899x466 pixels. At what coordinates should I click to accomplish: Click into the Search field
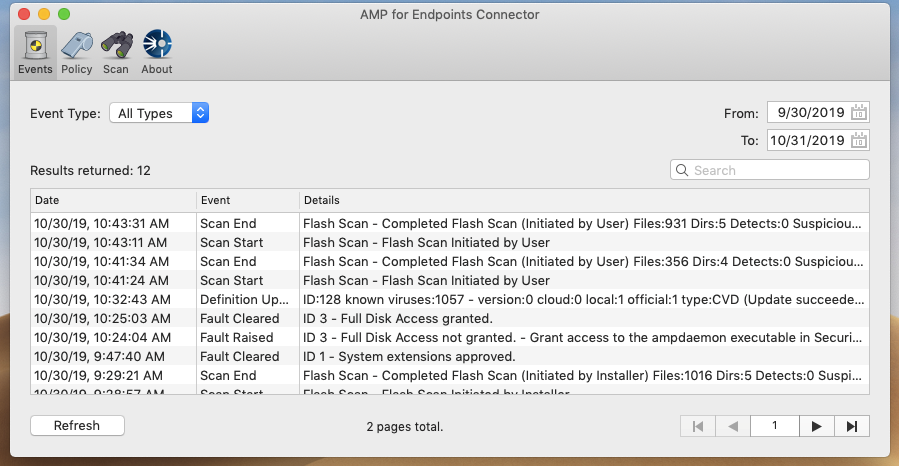769,170
